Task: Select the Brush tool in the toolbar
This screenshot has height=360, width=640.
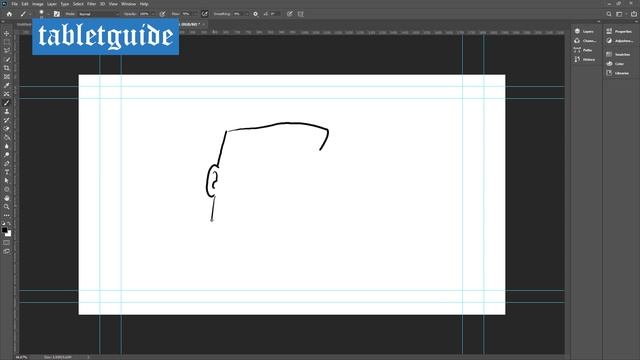Action: [x=7, y=102]
